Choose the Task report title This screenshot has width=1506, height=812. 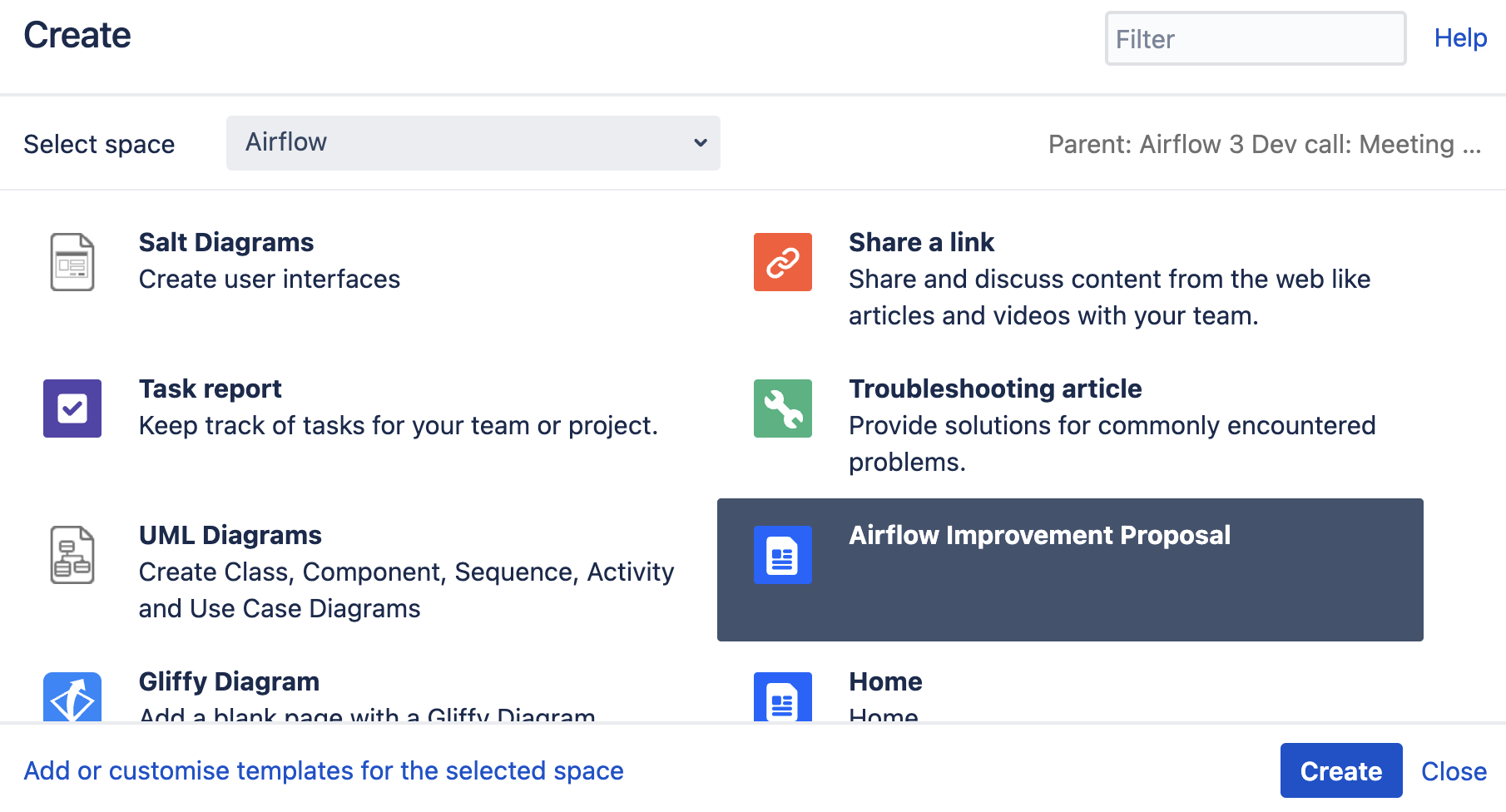[x=211, y=389]
